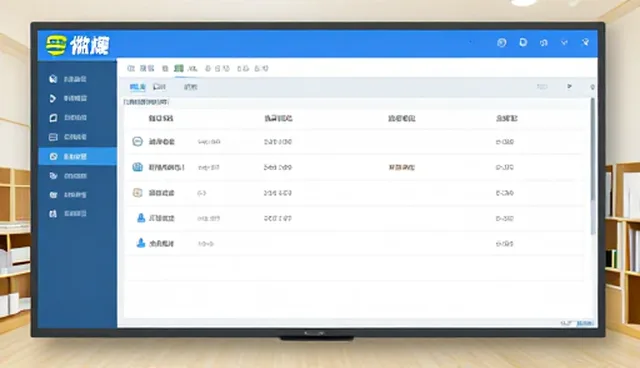This screenshot has width=640, height=368.
Task: Select the blue underlined sub-tab
Action: click(138, 87)
